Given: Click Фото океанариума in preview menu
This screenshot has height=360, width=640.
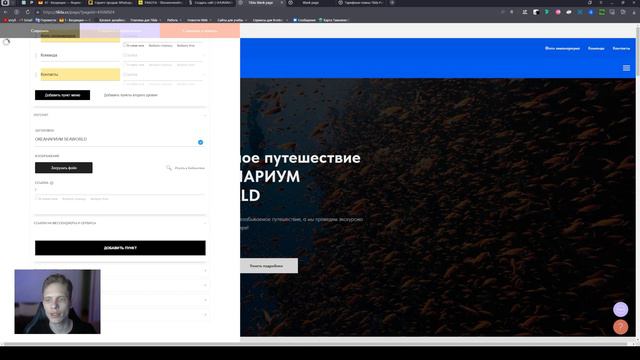Looking at the screenshot, I should [562, 48].
